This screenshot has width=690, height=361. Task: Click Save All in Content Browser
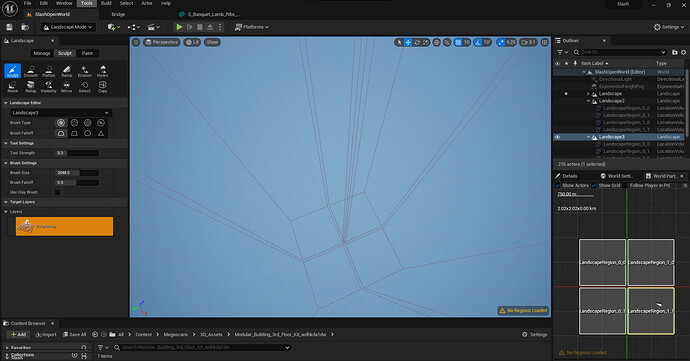point(74,335)
